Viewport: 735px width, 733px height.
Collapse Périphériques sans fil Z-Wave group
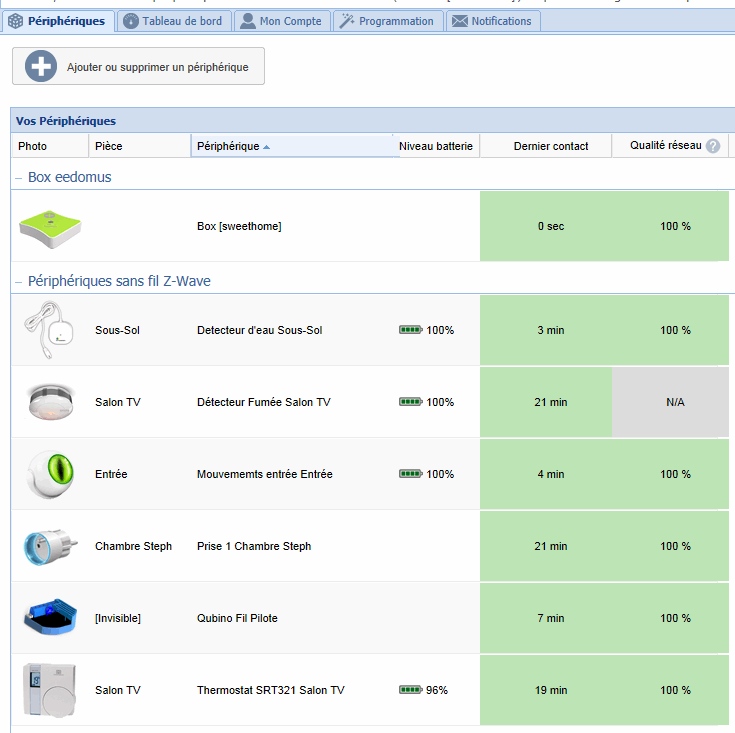tap(19, 282)
